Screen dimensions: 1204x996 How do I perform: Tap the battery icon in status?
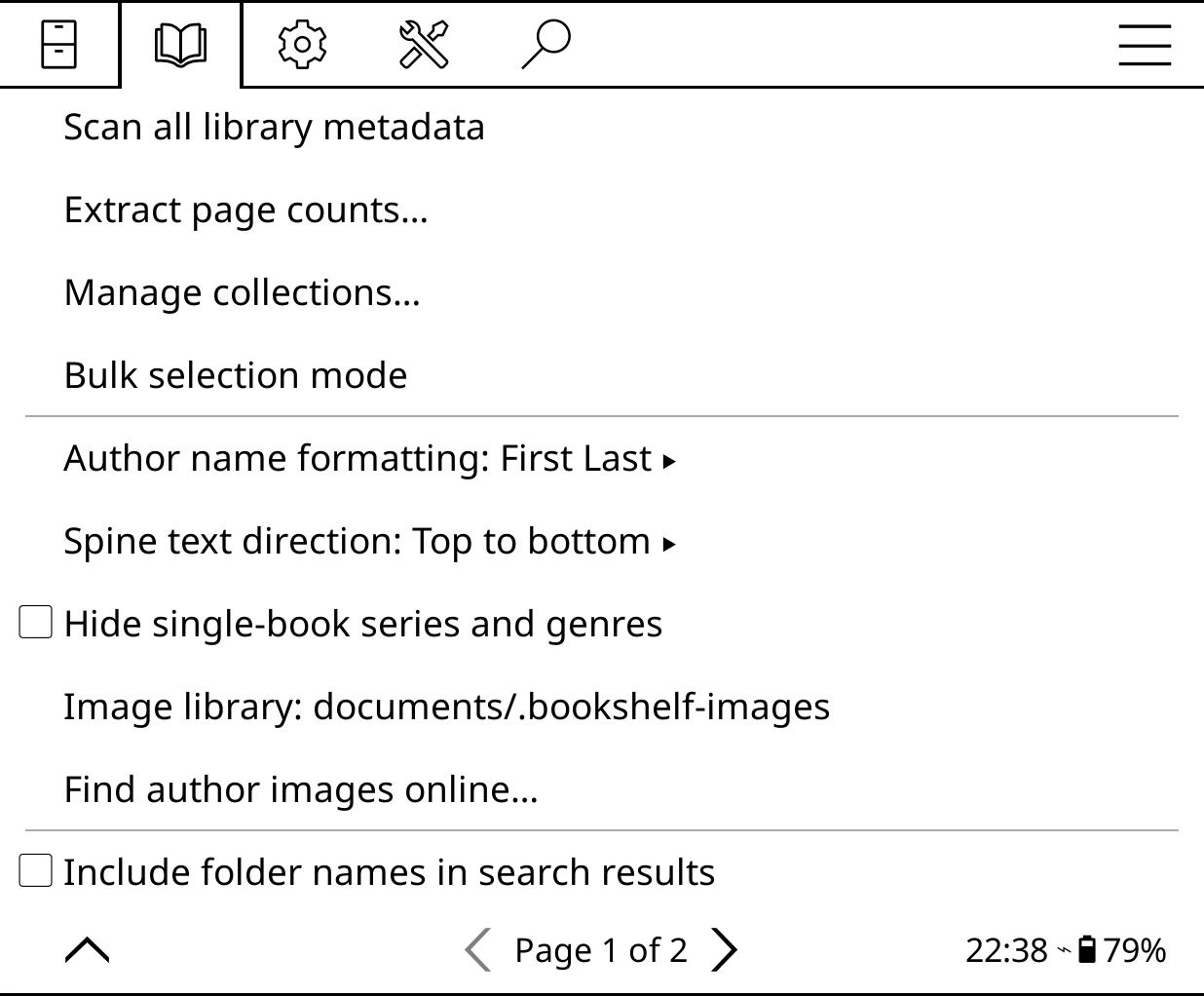(1088, 949)
